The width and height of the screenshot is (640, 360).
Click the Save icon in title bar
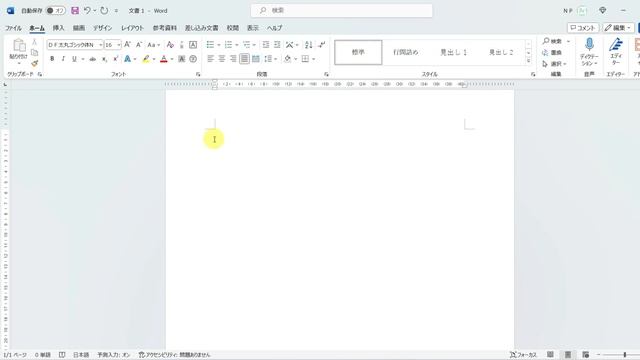[75, 11]
